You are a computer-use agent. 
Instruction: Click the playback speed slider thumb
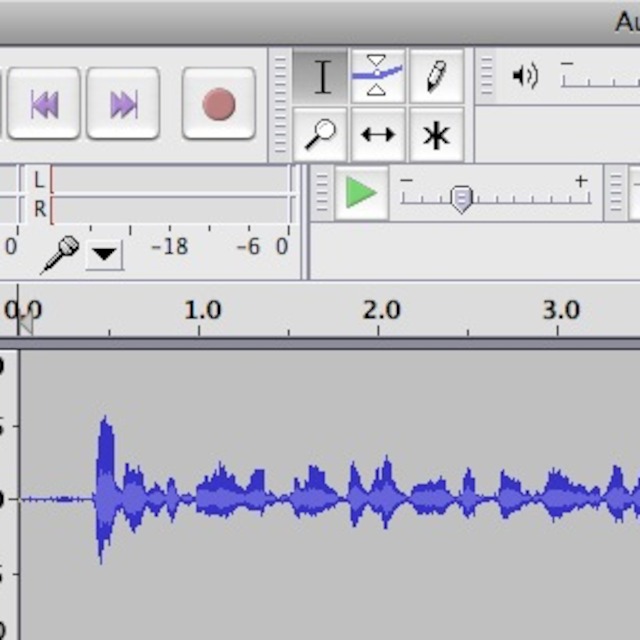pyautogui.click(x=462, y=200)
